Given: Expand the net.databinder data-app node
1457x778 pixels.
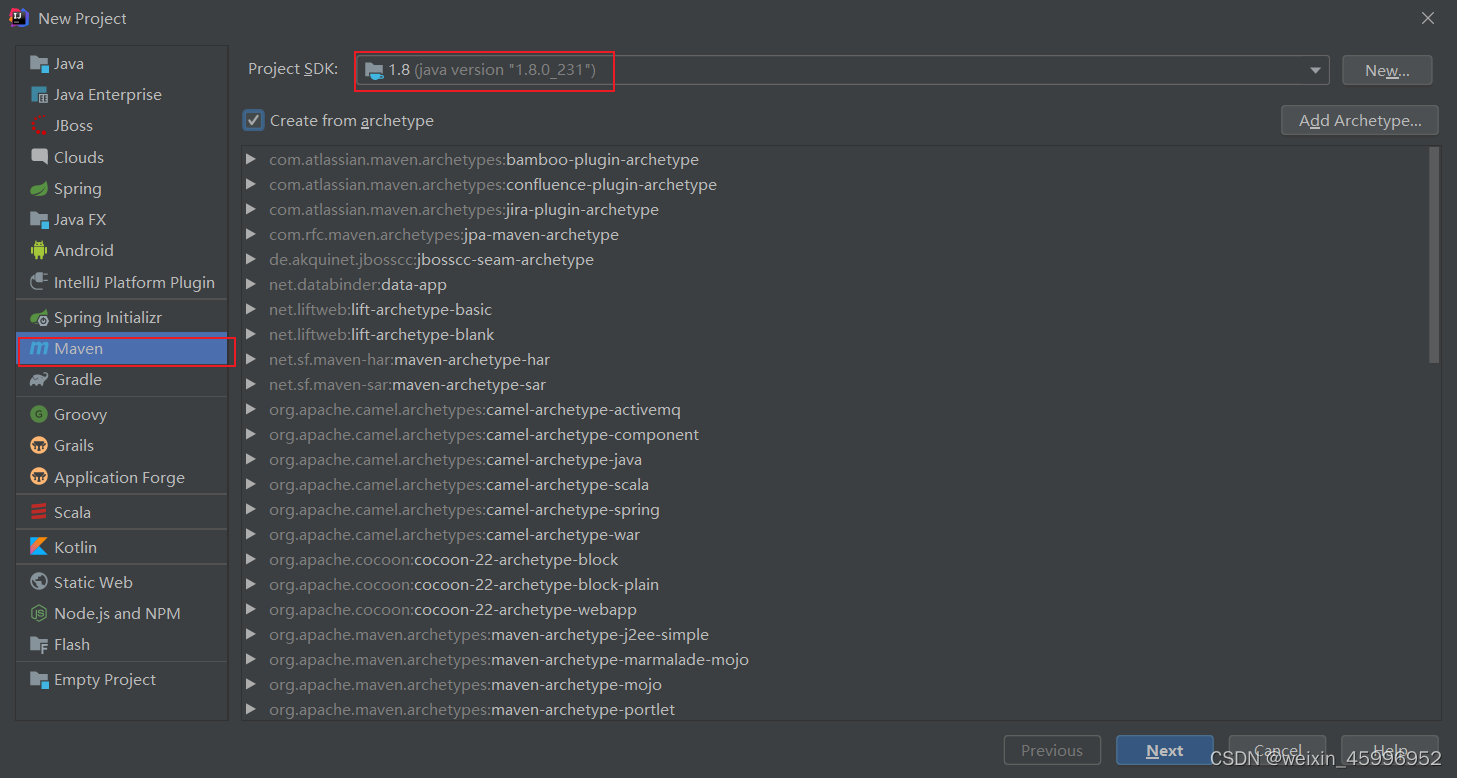Looking at the screenshot, I should click(250, 284).
